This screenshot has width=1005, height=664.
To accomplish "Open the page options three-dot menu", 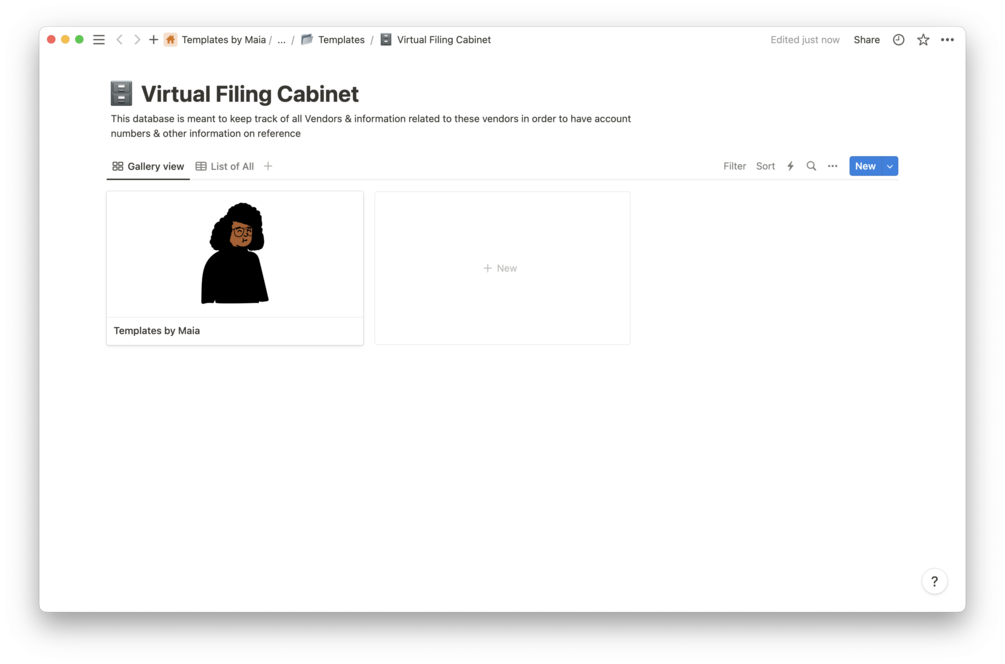I will (947, 40).
